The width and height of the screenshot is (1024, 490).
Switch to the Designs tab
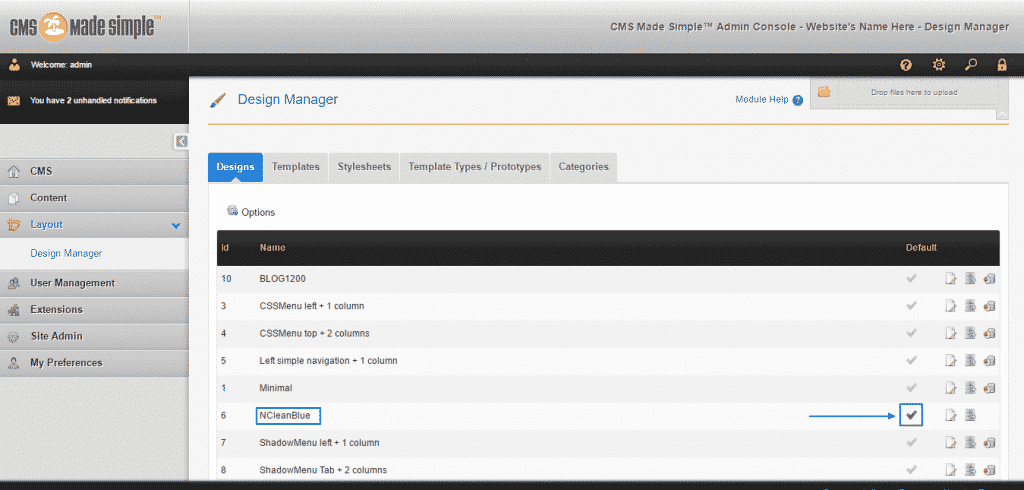tap(235, 167)
